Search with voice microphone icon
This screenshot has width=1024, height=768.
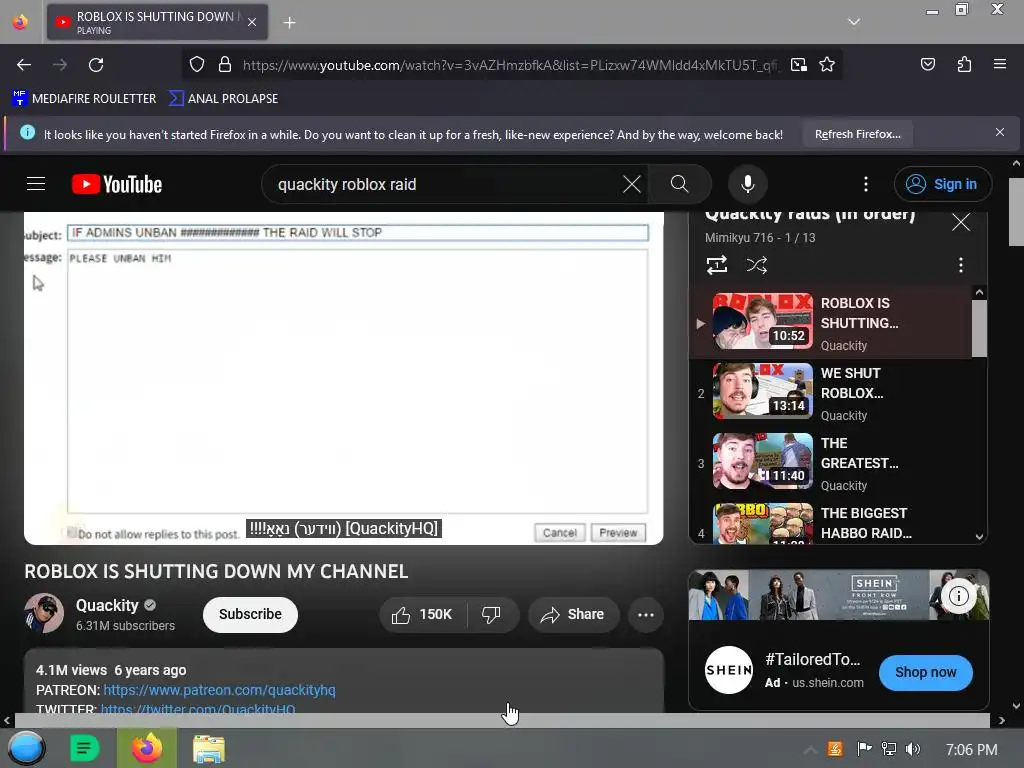coord(748,184)
